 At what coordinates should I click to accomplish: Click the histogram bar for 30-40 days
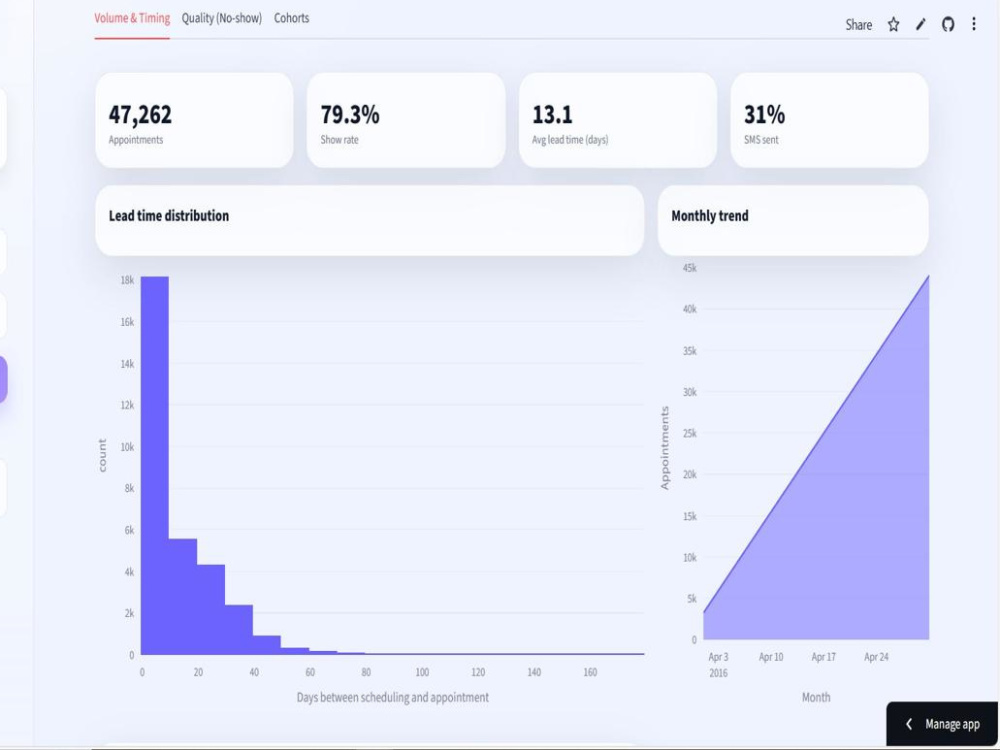(x=239, y=629)
